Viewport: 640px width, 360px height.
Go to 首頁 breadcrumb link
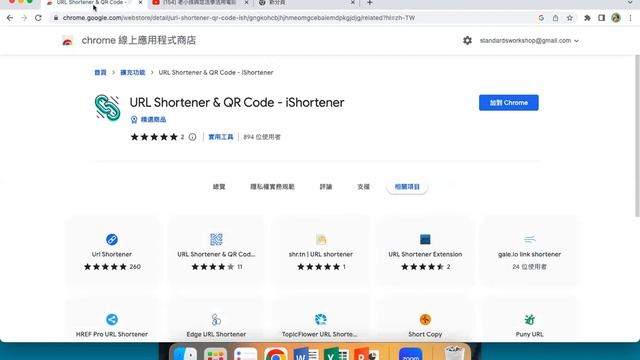point(100,72)
